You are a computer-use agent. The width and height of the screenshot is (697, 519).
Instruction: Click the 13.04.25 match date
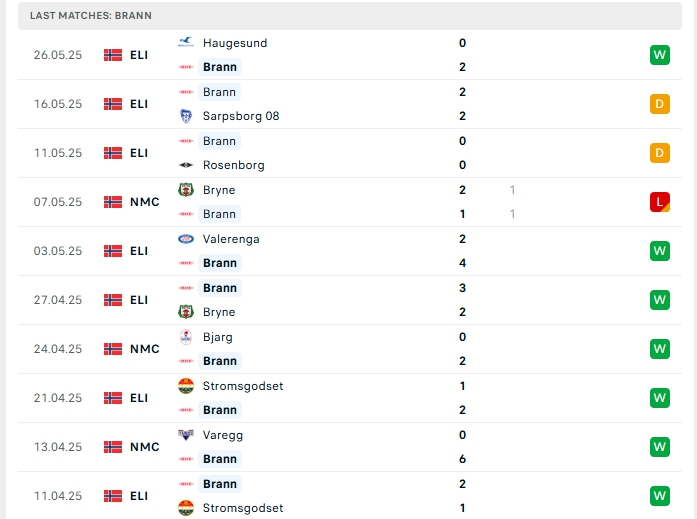click(x=58, y=447)
